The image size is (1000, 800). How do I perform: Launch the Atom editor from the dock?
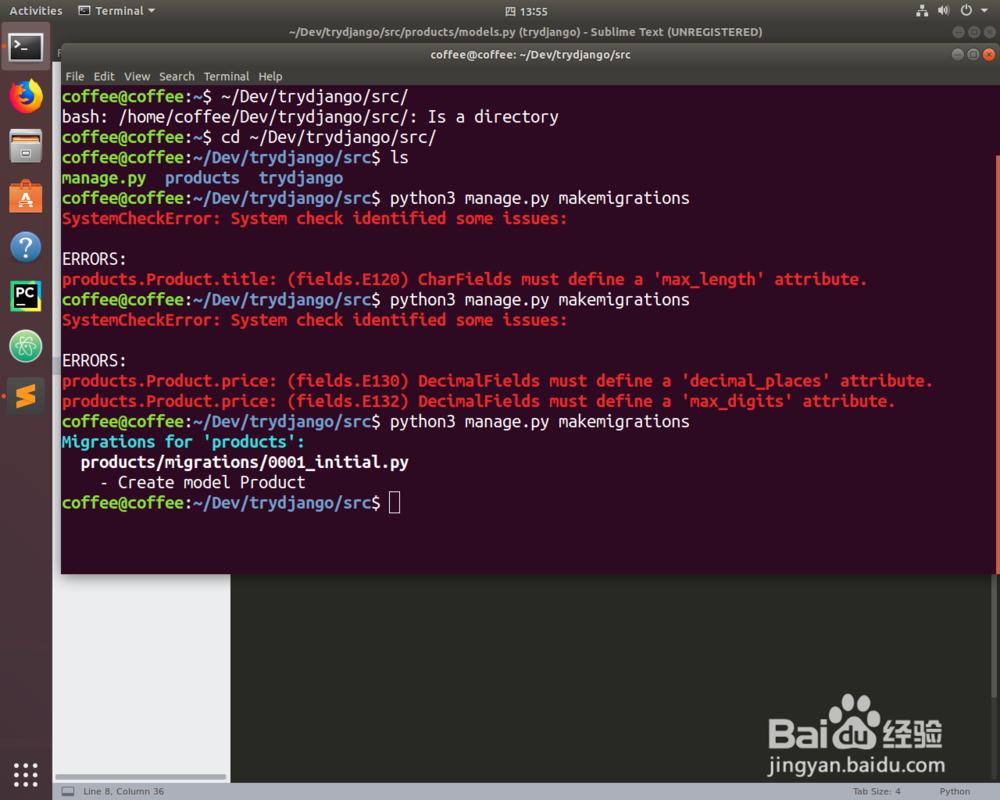pyautogui.click(x=26, y=346)
